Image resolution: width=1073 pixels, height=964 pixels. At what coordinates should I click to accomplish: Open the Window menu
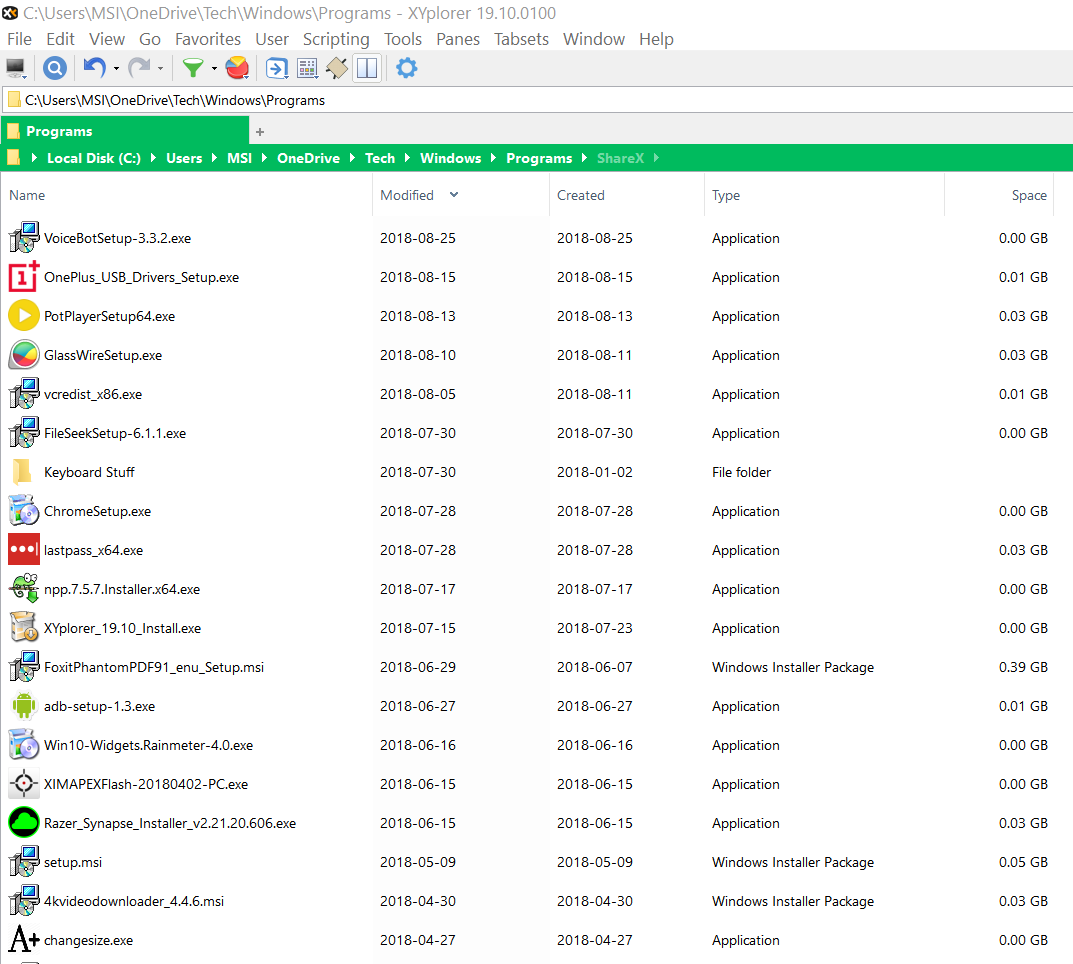point(594,39)
